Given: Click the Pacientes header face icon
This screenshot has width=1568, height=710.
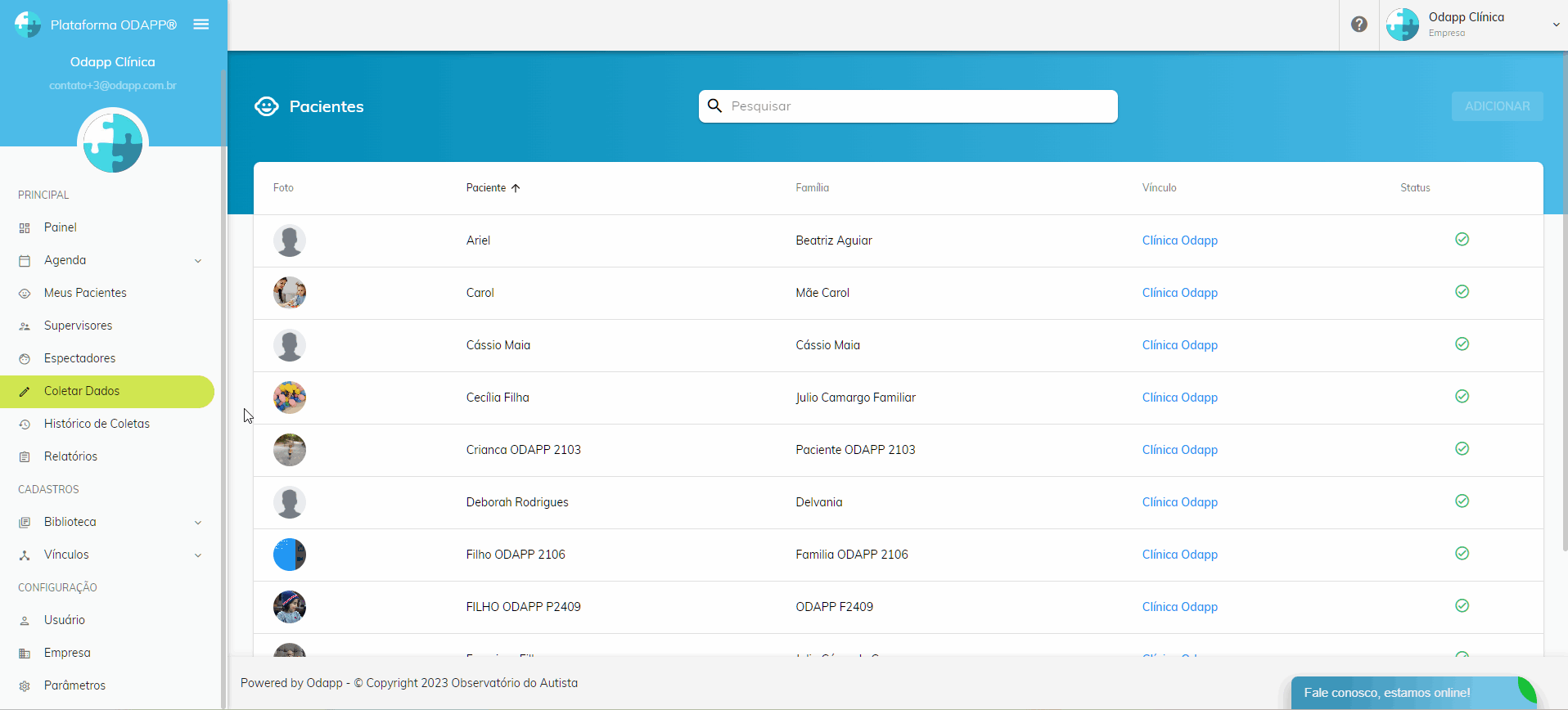Looking at the screenshot, I should click(x=267, y=106).
